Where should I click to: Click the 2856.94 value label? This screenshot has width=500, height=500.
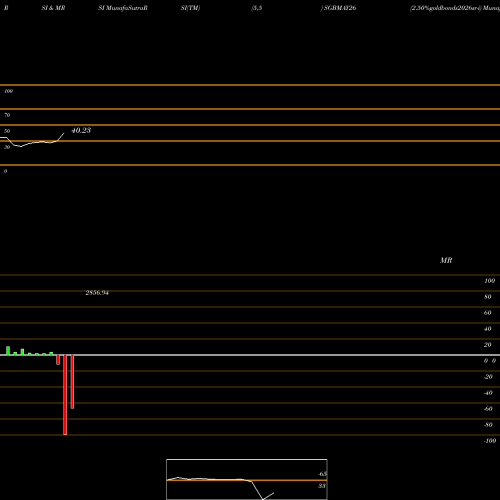pos(97,293)
